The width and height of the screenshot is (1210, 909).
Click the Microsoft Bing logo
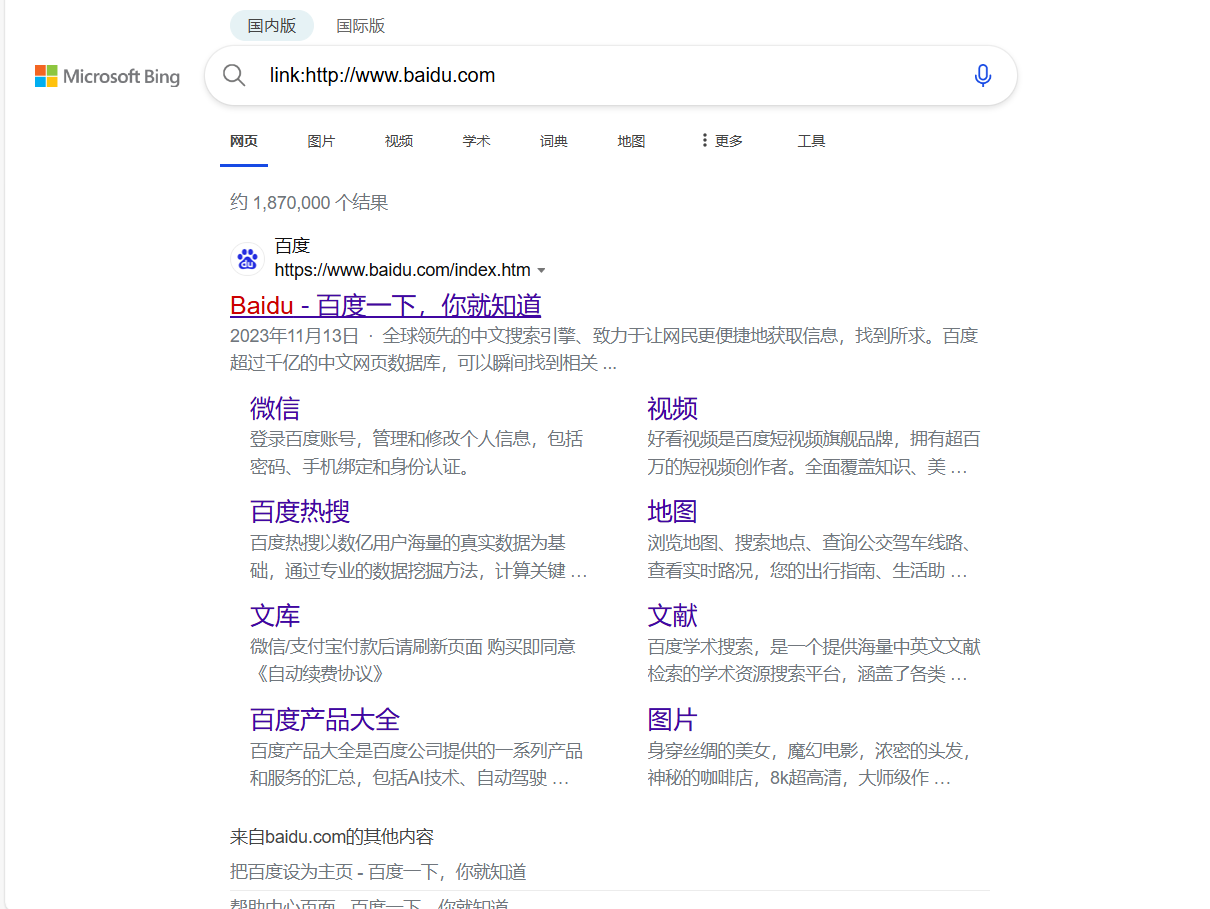point(107,76)
